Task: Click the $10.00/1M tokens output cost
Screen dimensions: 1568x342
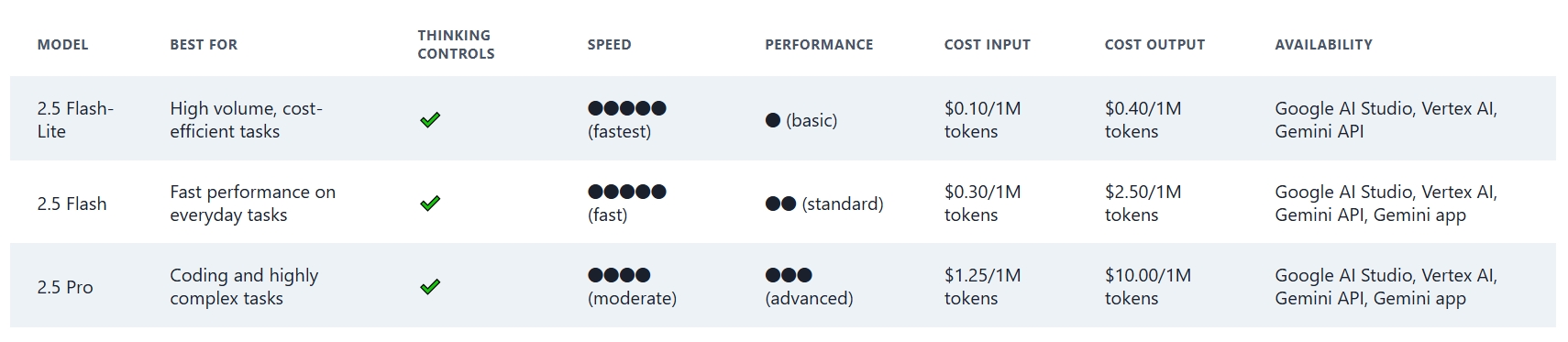Action: click(x=1147, y=286)
